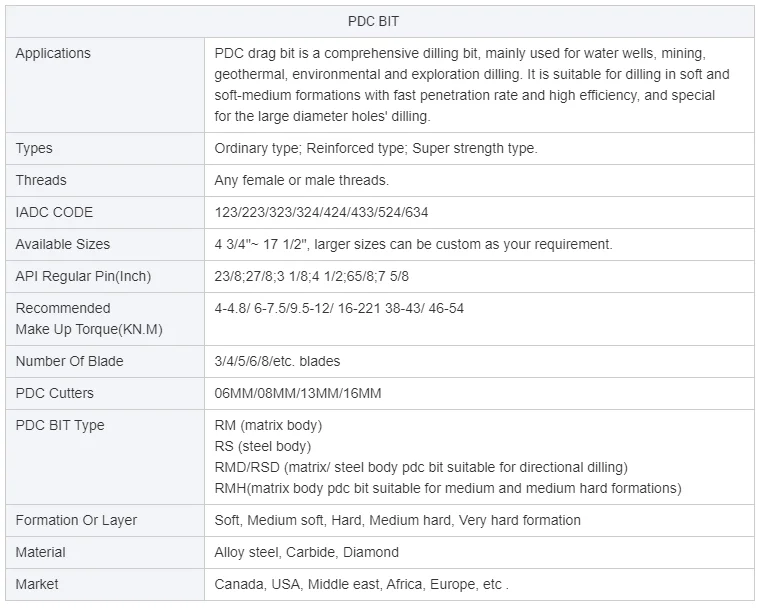The image size is (783, 608).
Task: Select the Formation Or Layer label
Action: (76, 521)
